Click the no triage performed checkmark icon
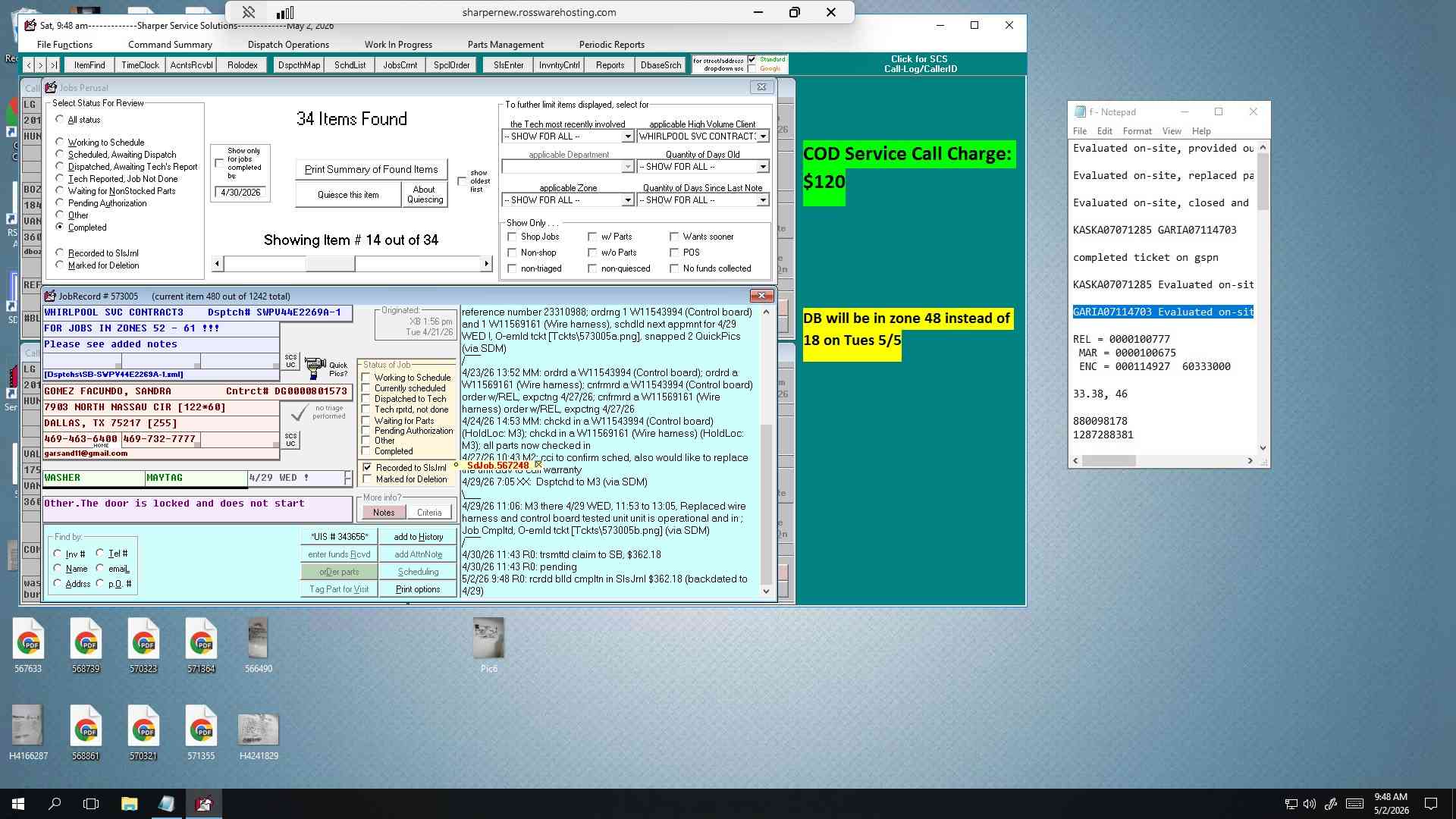The height and width of the screenshot is (819, 1456). coord(300,413)
